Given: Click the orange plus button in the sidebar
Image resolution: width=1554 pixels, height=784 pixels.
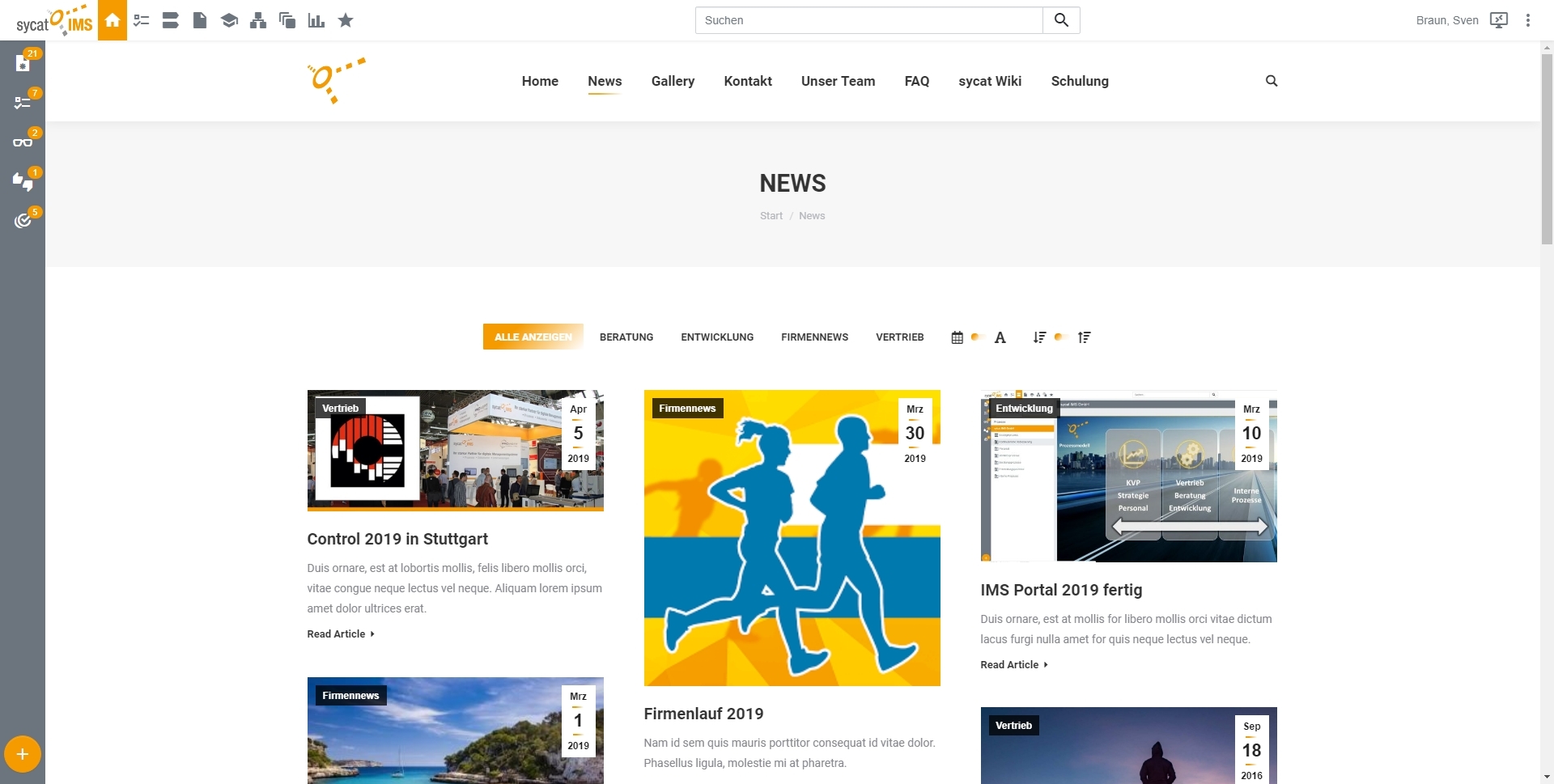Looking at the screenshot, I should [x=23, y=754].
